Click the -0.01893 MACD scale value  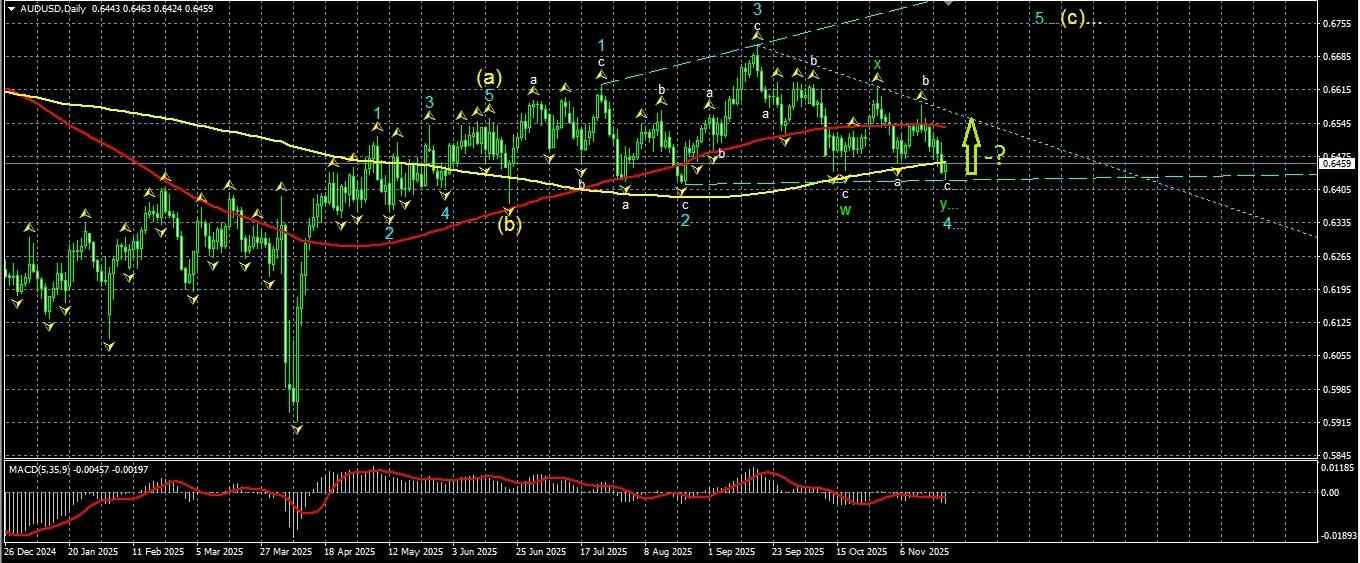1337,536
